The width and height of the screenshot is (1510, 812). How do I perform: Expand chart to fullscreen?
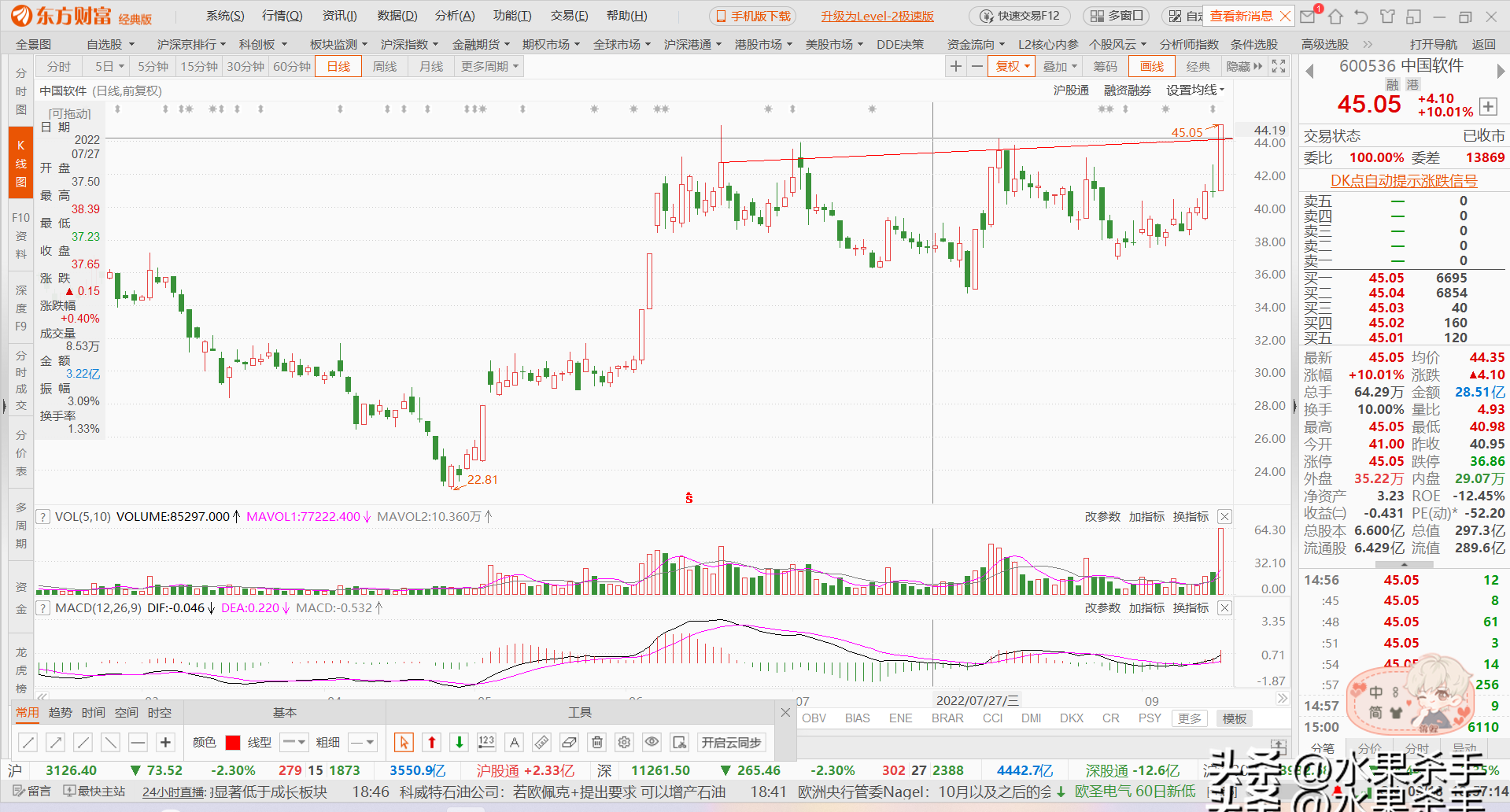click(x=1279, y=66)
